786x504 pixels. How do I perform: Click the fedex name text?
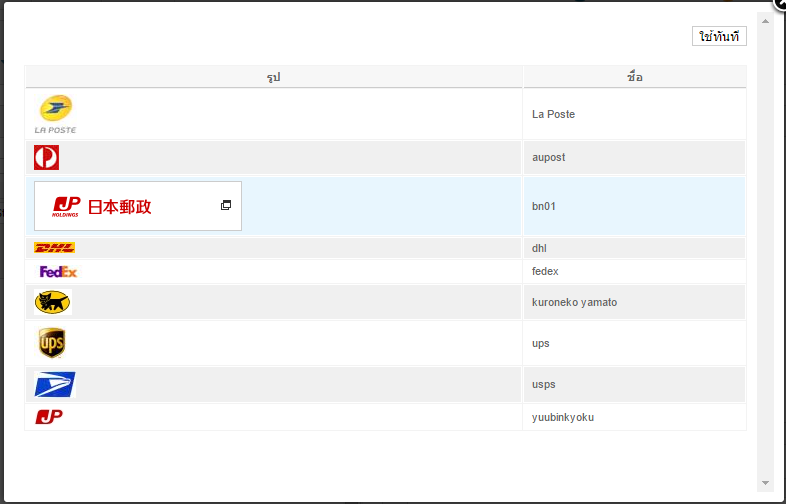click(x=545, y=271)
